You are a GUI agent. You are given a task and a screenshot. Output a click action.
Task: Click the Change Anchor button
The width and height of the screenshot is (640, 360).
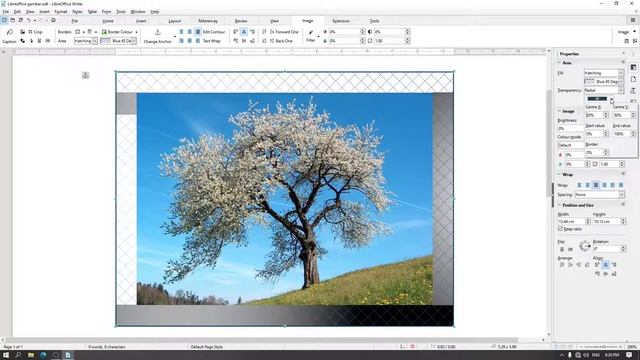coord(158,36)
